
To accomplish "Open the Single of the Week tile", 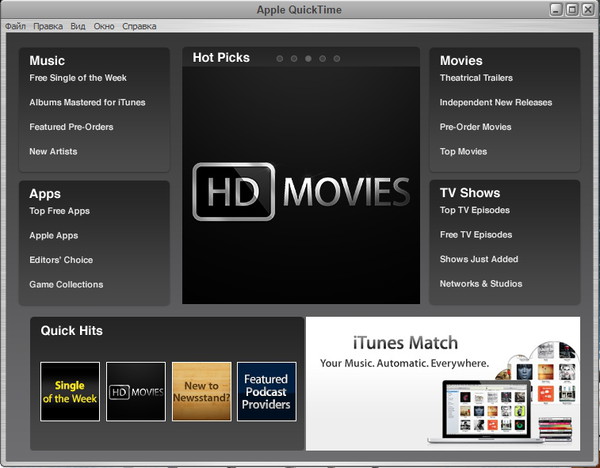I will (x=70, y=391).
